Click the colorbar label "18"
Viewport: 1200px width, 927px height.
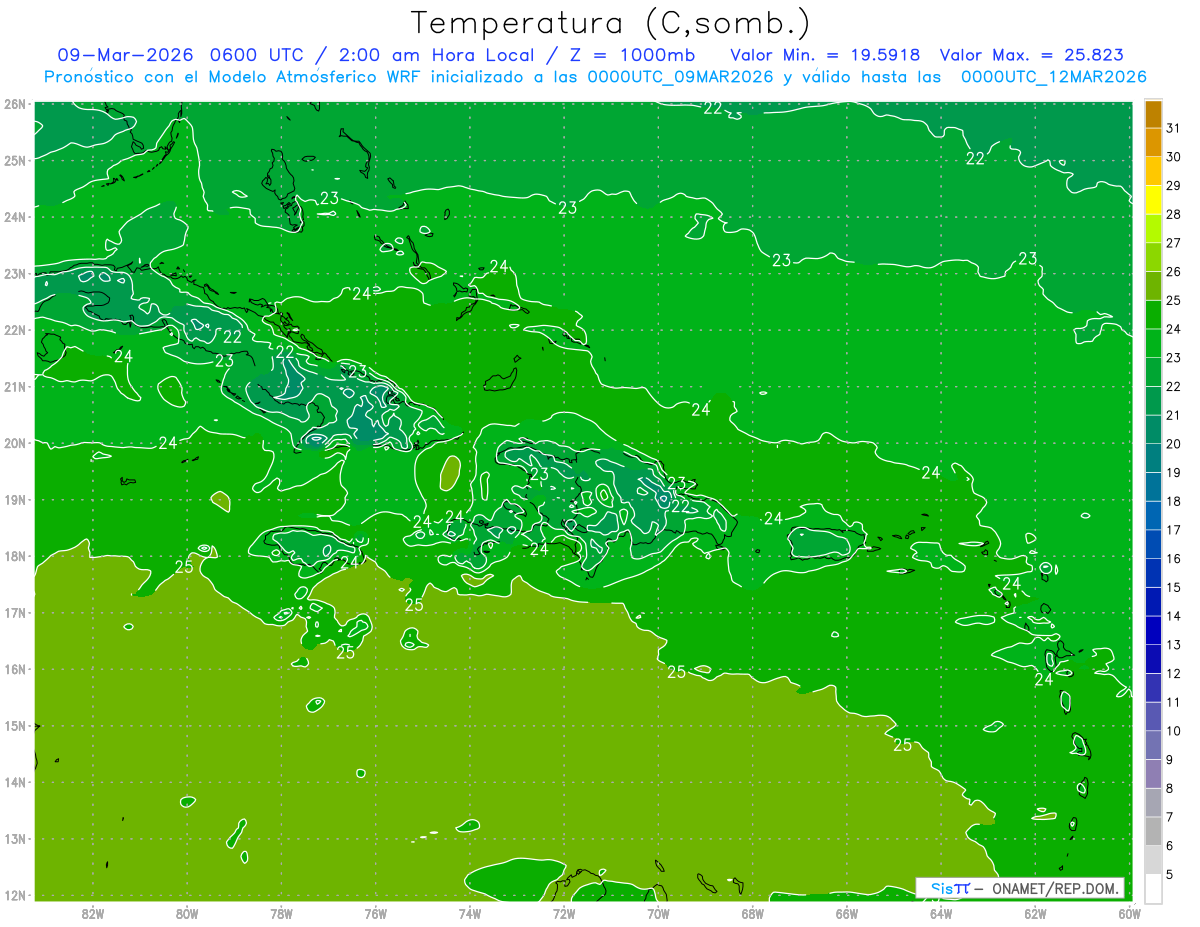[x=1174, y=501]
